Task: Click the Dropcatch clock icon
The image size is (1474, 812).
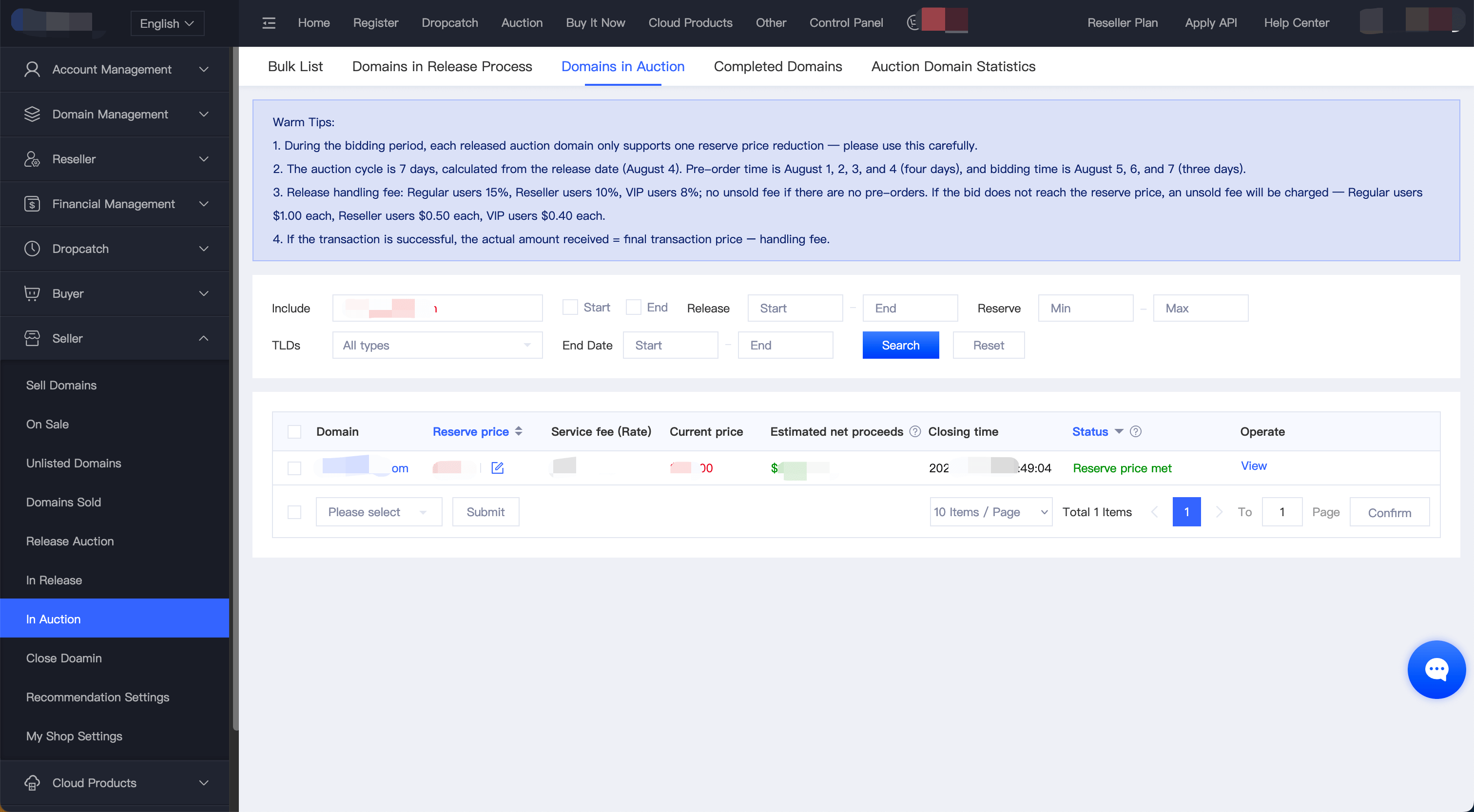Action: click(32, 249)
